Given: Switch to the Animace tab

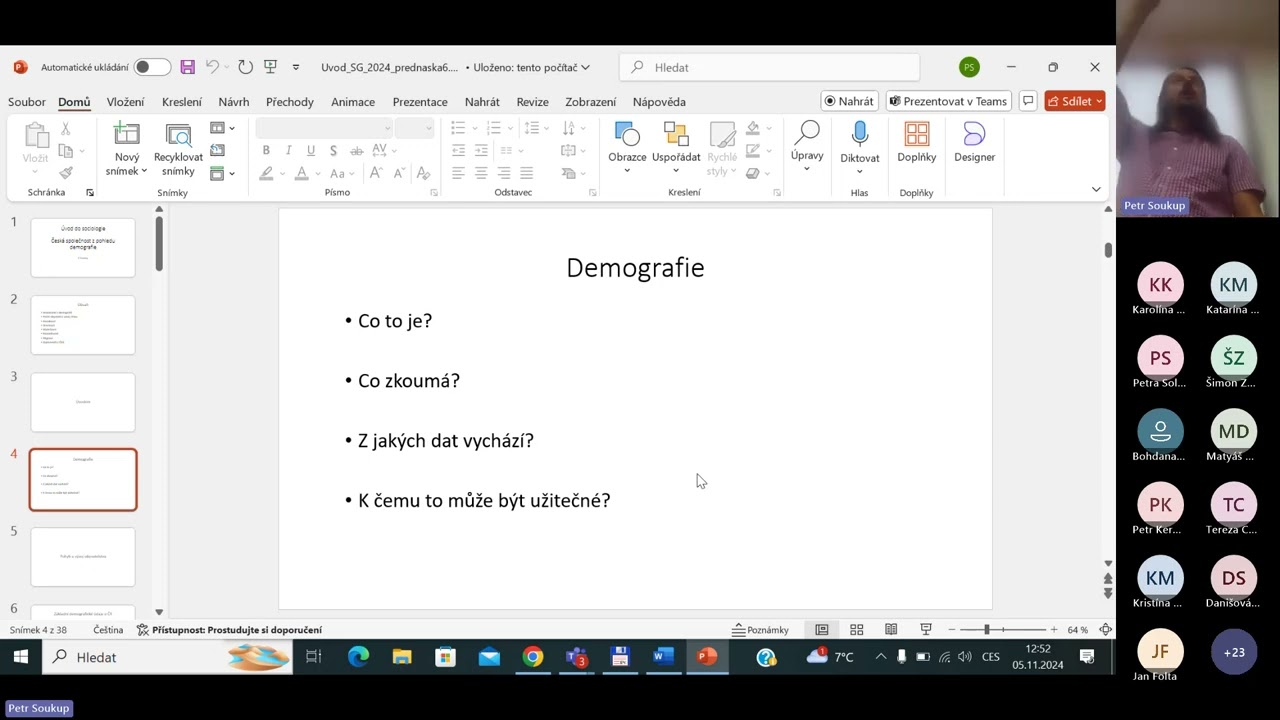Looking at the screenshot, I should pyautogui.click(x=353, y=102).
